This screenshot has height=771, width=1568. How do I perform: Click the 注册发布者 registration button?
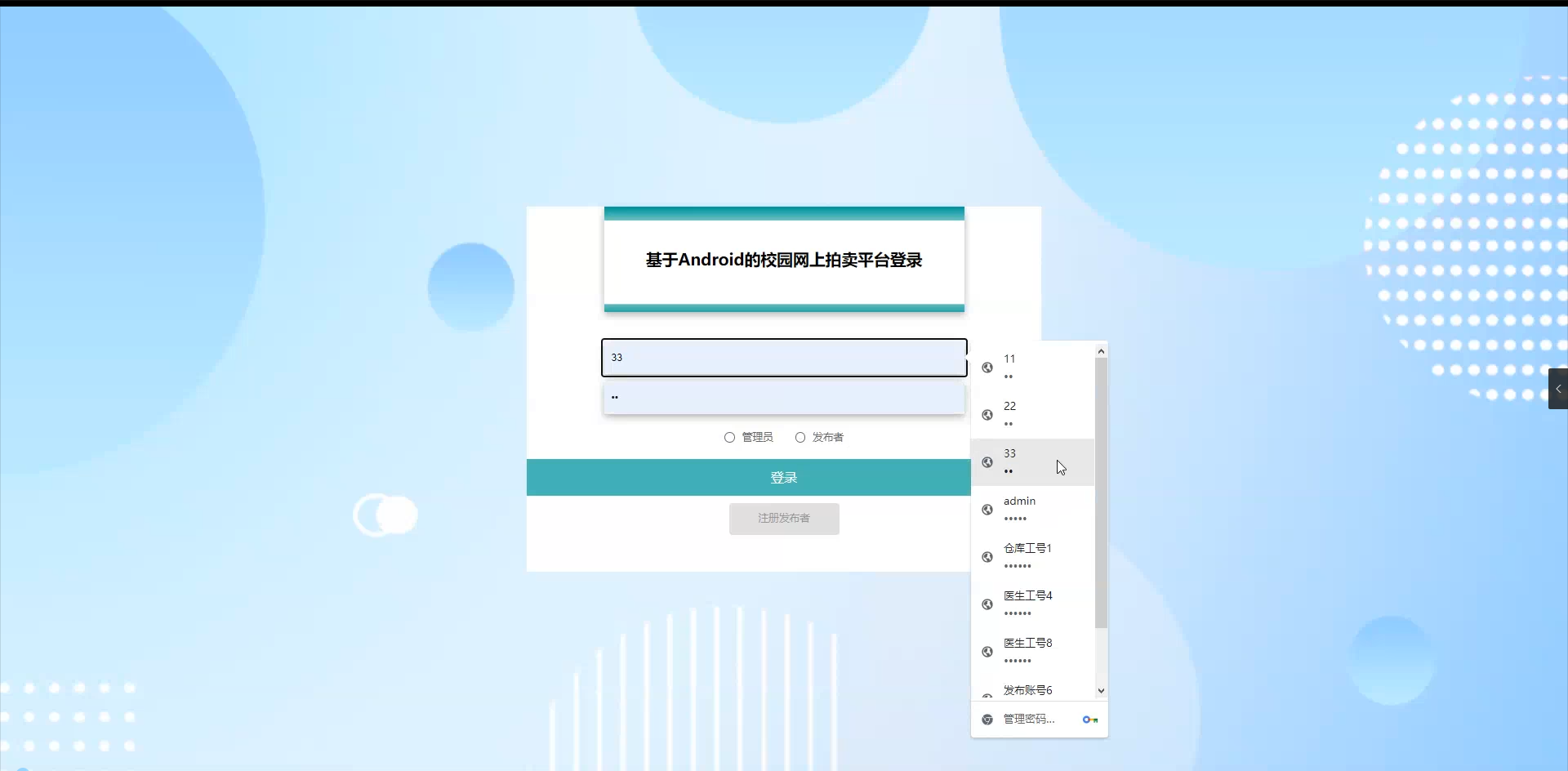click(x=783, y=519)
